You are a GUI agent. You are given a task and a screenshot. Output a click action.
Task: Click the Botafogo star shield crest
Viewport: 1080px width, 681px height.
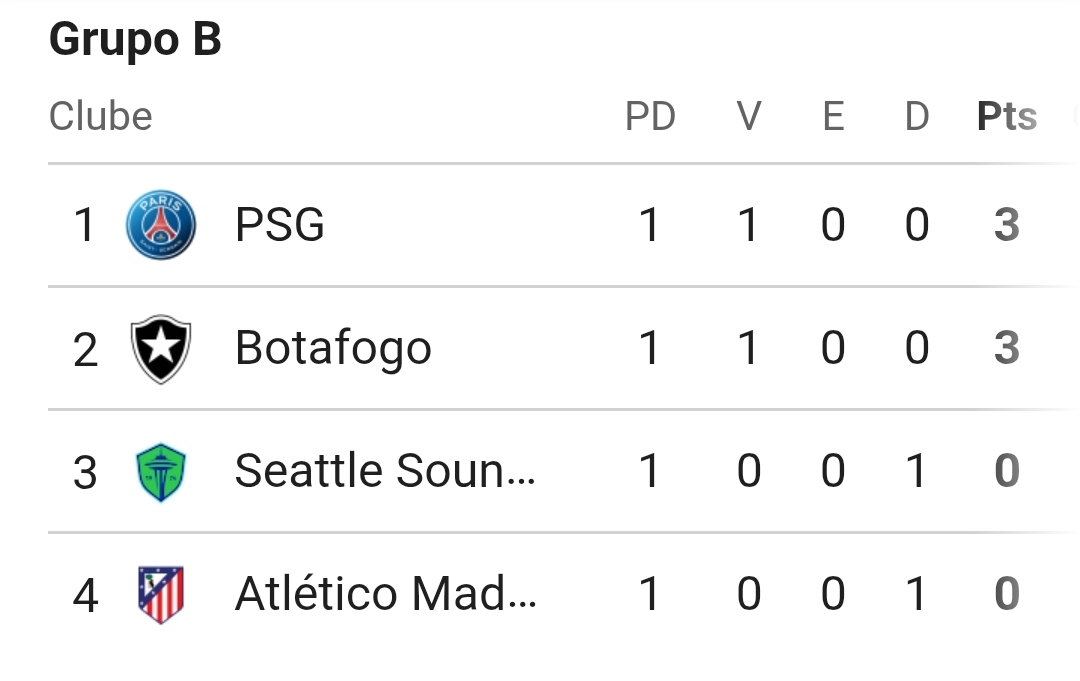pos(161,348)
